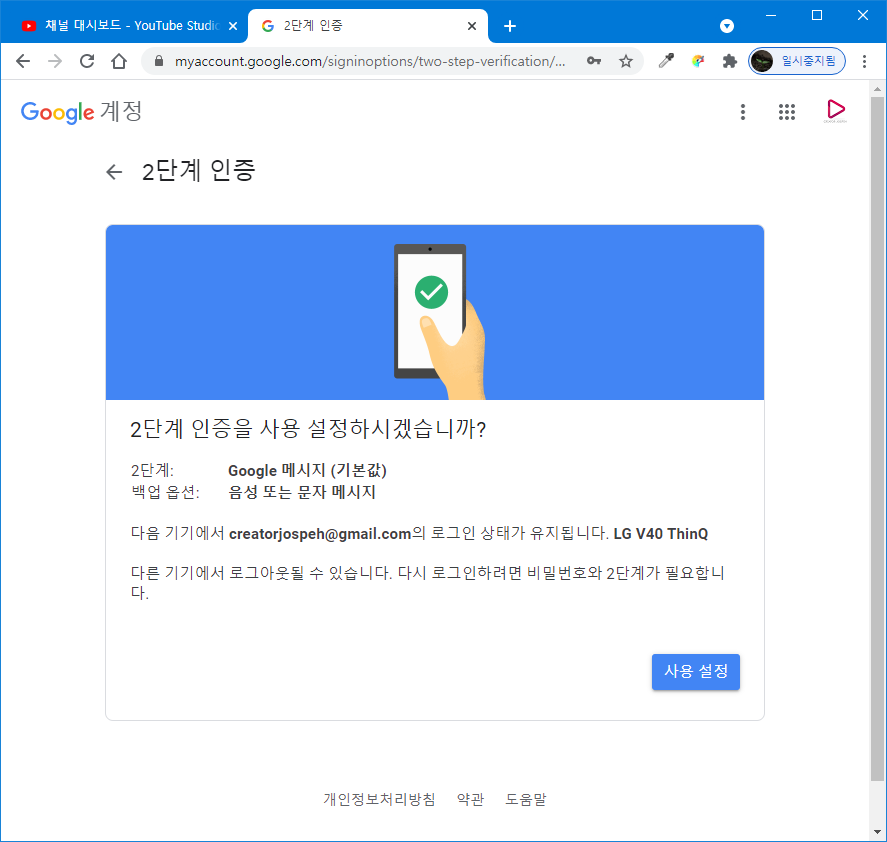Open 개인정보처리방침 link
Screen dimensions: 887x842
point(380,799)
